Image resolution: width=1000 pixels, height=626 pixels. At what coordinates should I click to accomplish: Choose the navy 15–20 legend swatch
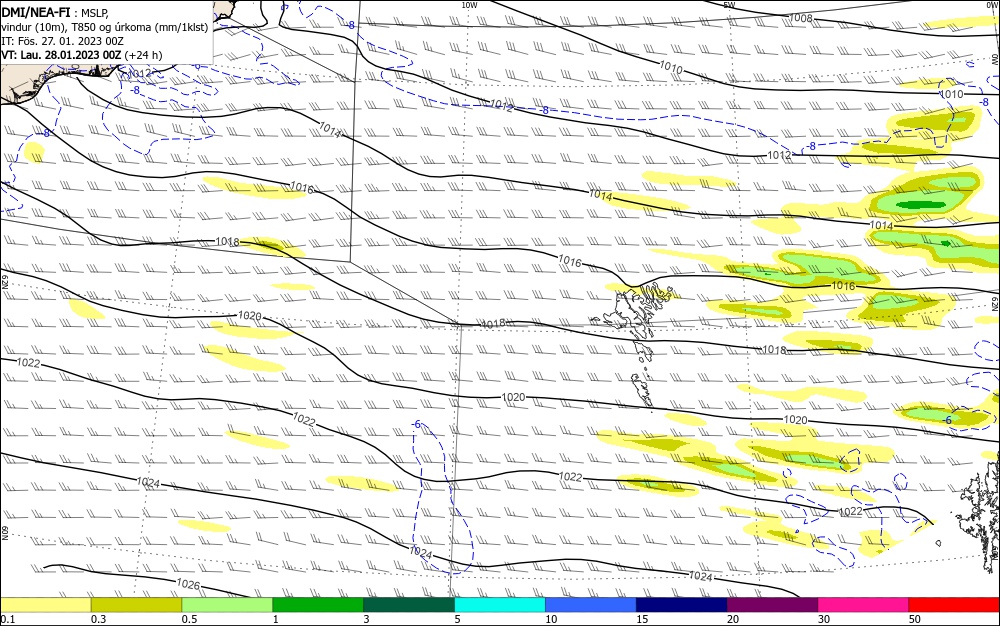tap(682, 604)
